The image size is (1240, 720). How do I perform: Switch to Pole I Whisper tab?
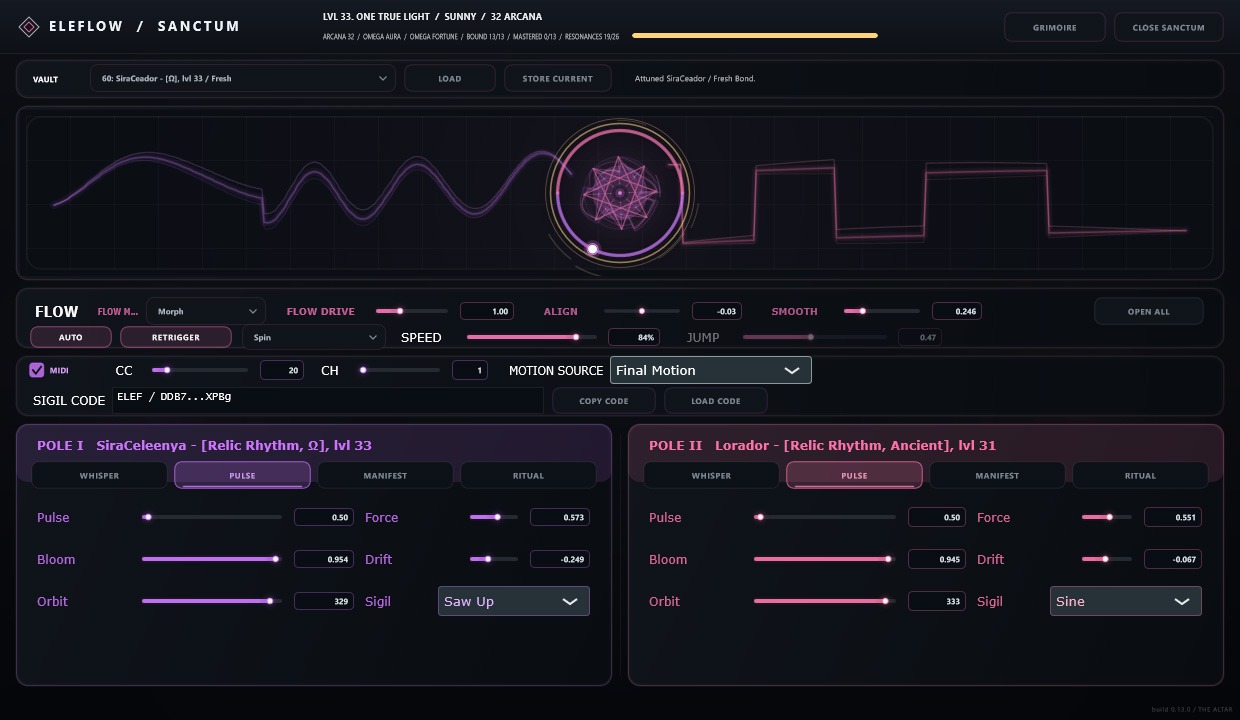pos(99,475)
